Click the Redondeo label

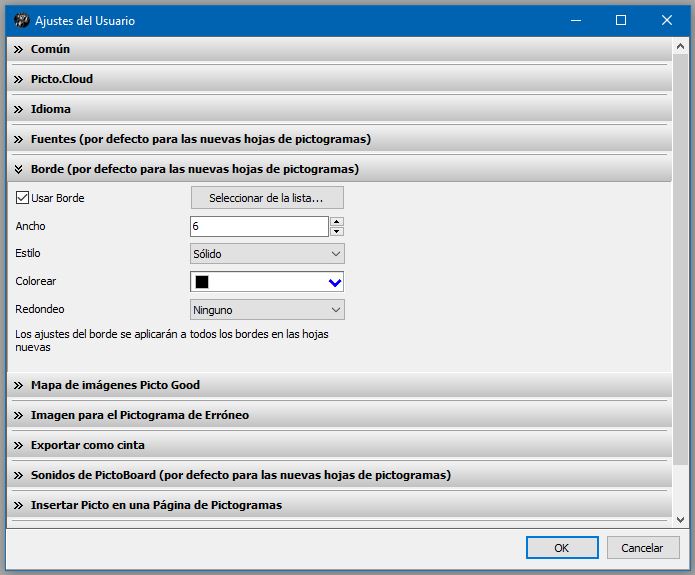pos(40,309)
